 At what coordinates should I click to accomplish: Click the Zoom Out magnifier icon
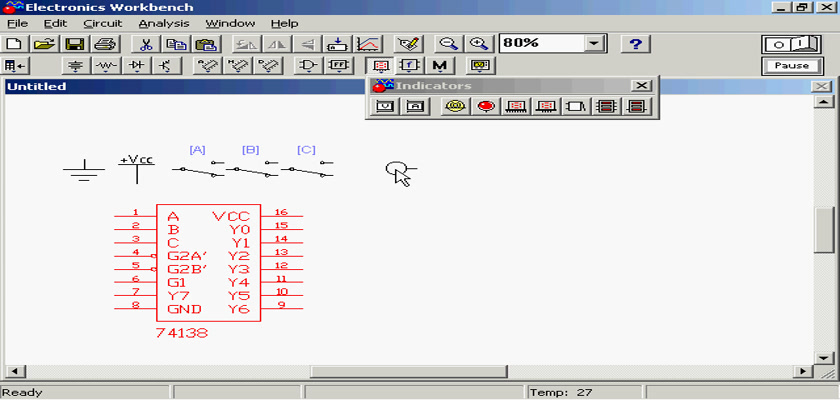tap(448, 44)
